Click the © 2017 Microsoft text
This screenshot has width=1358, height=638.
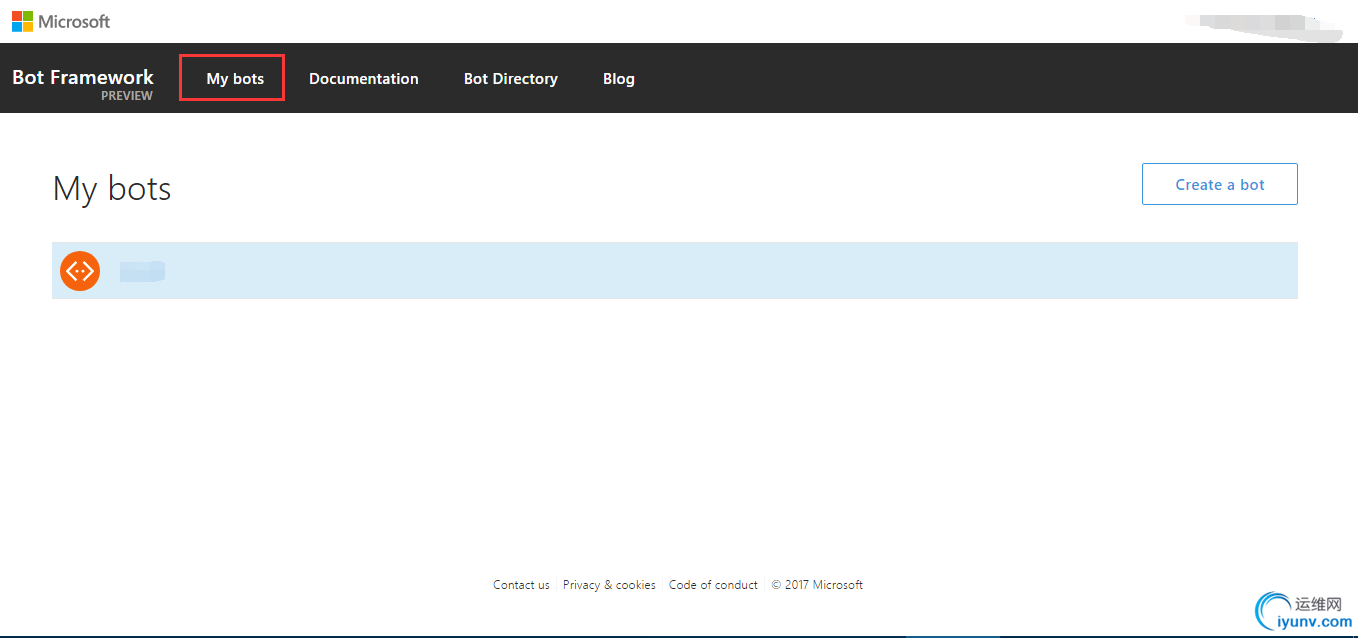point(817,585)
